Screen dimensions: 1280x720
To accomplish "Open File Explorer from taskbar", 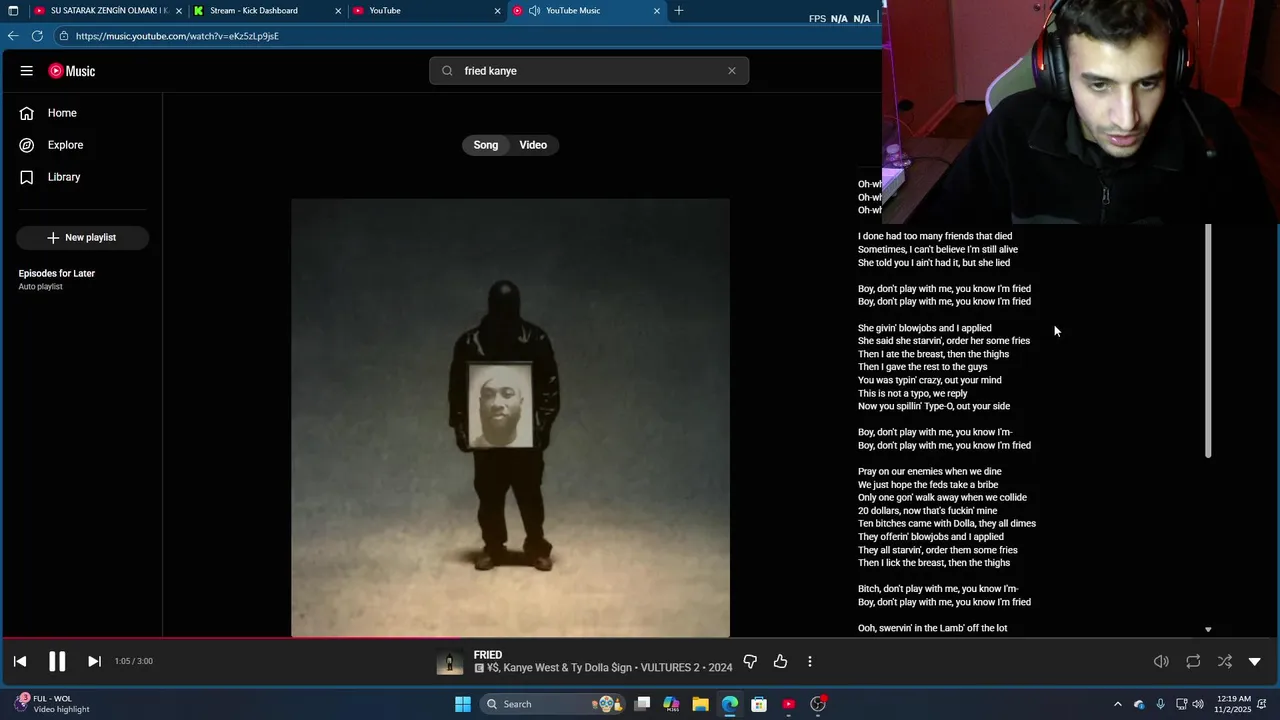I will pos(700,704).
